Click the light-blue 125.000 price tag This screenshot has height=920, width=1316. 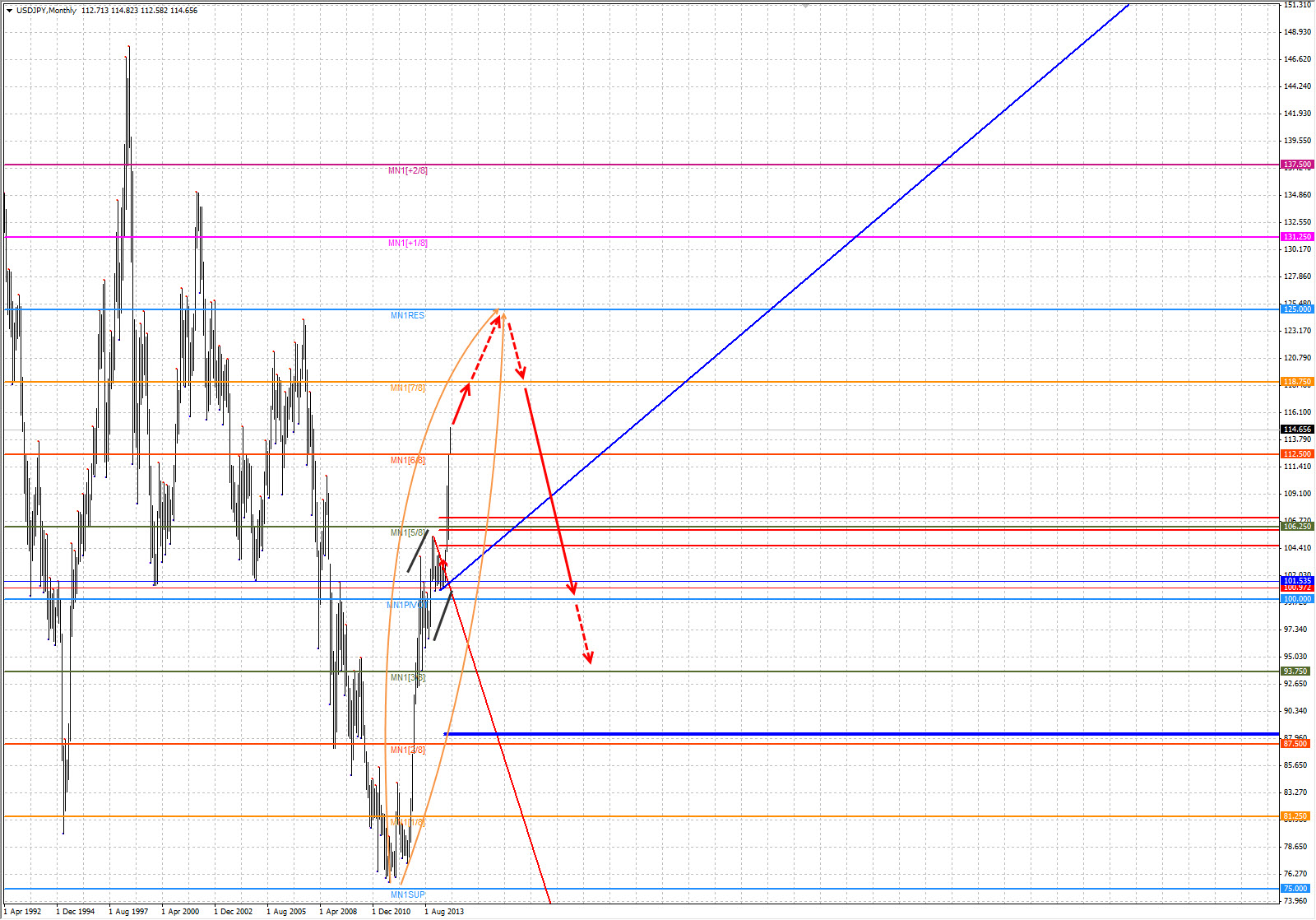[1297, 309]
